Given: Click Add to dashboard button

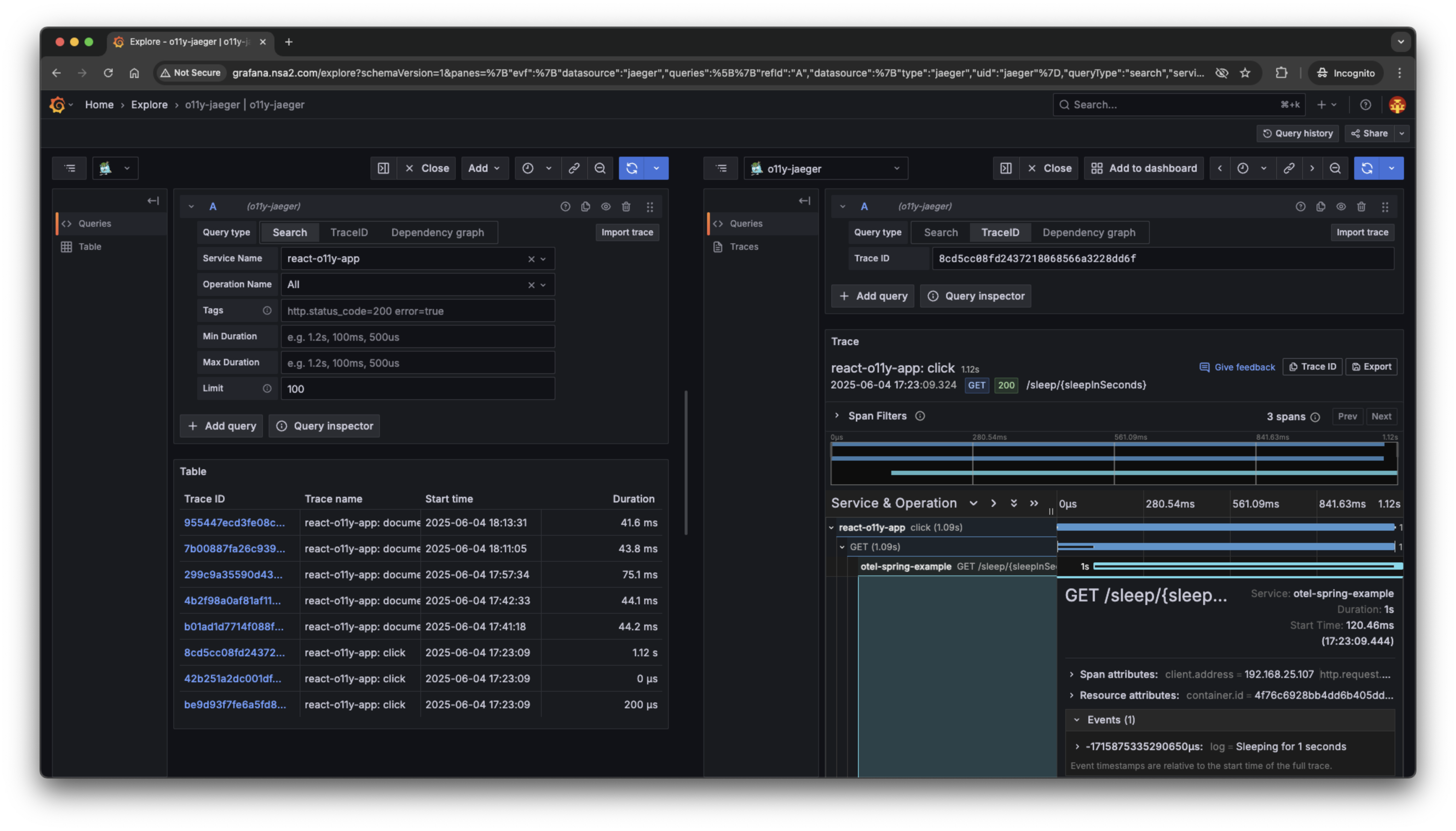Looking at the screenshot, I should click(1144, 168).
